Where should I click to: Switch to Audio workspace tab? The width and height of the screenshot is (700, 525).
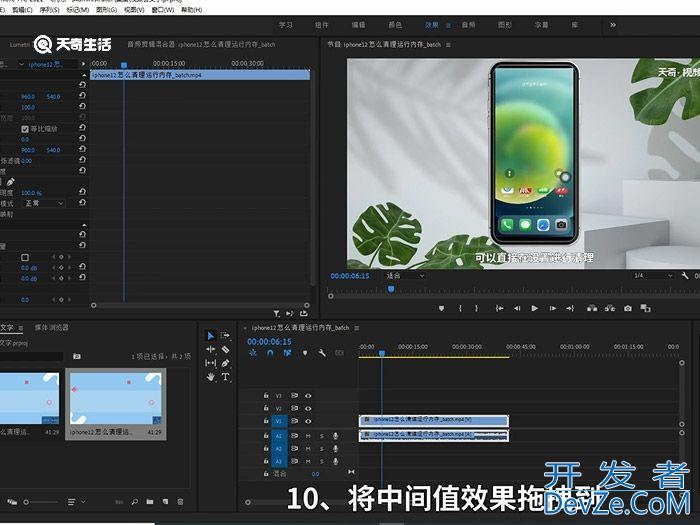coord(468,25)
